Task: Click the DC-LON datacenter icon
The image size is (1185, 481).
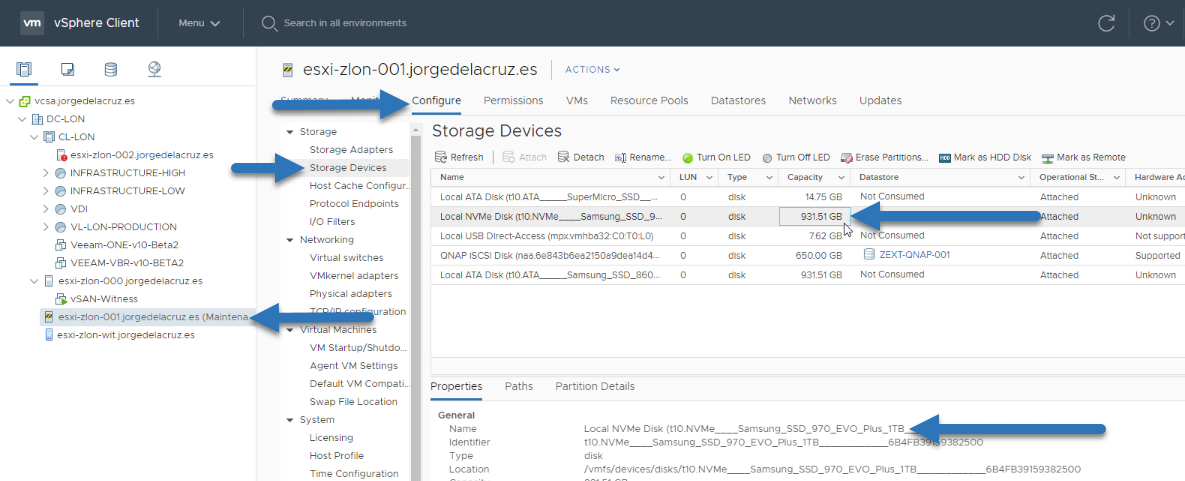Action: pyautogui.click(x=38, y=119)
